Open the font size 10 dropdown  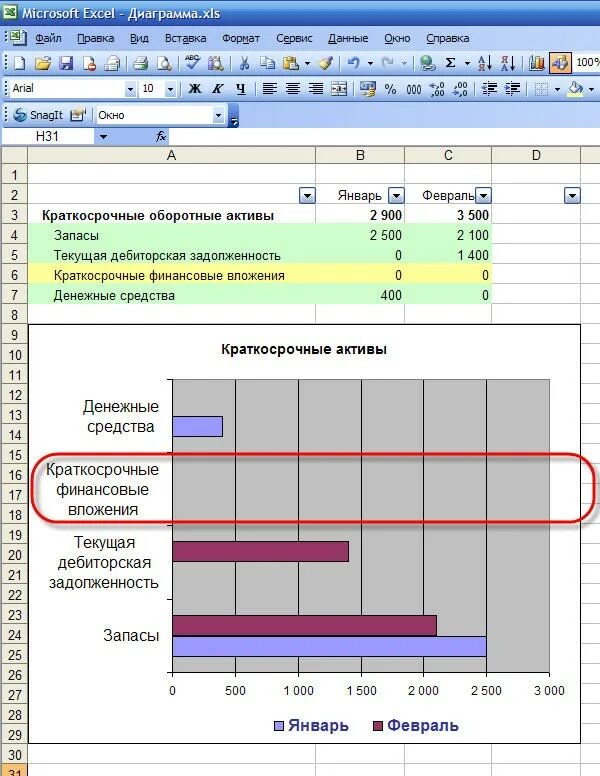coord(170,90)
